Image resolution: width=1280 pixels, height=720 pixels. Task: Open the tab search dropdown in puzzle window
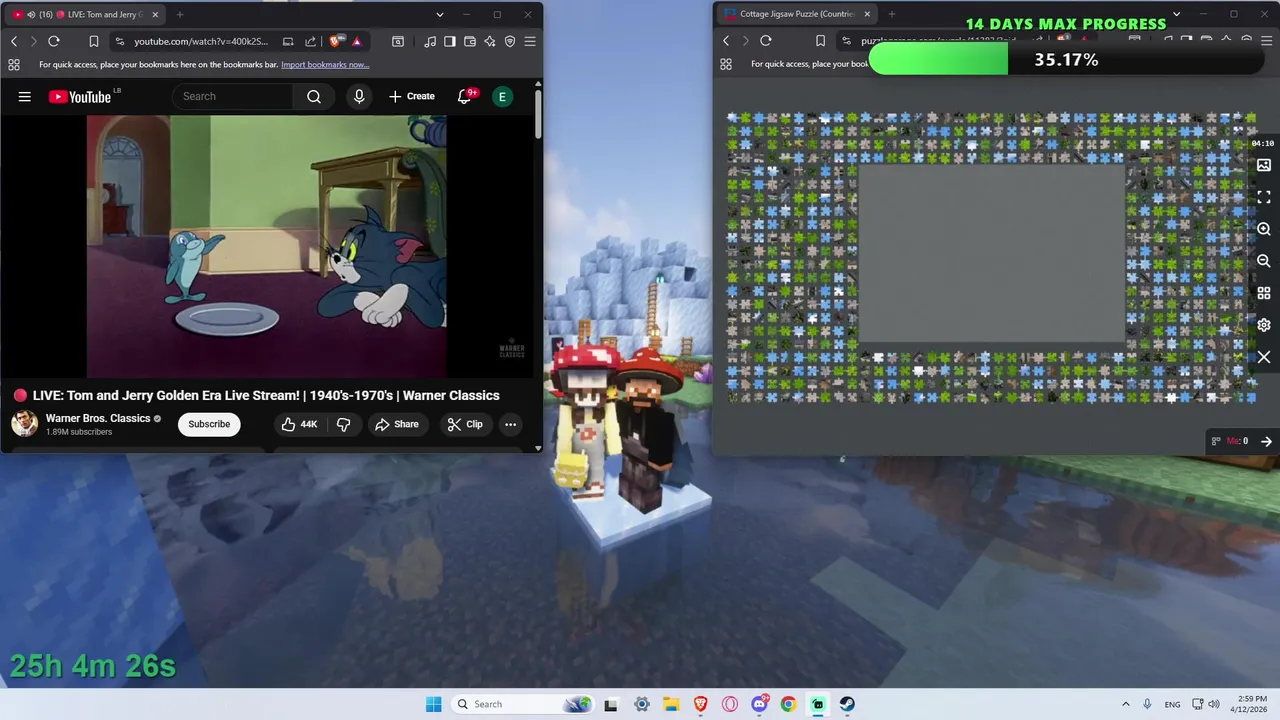click(x=1176, y=14)
